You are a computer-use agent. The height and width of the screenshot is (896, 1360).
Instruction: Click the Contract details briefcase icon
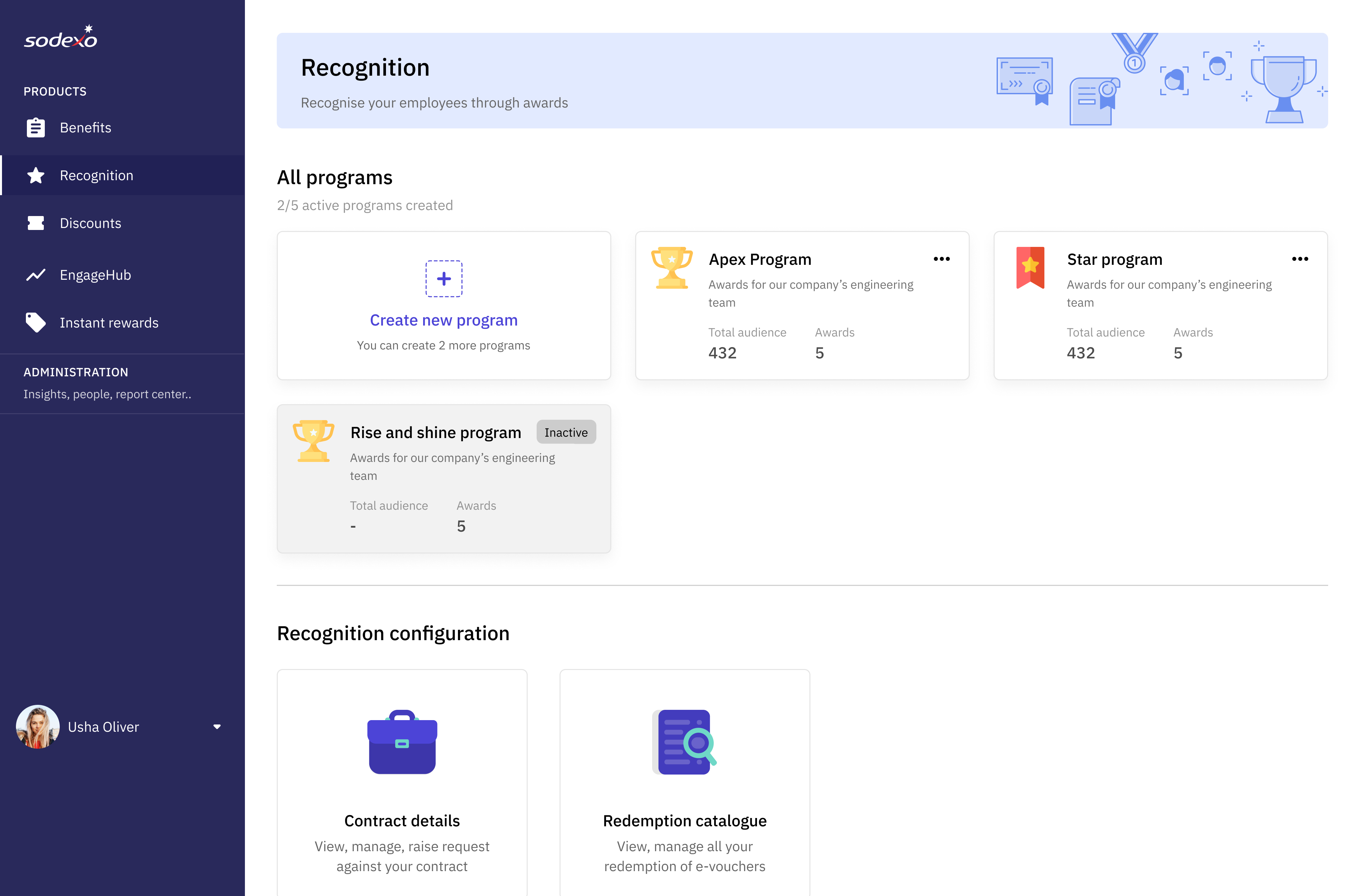[402, 742]
